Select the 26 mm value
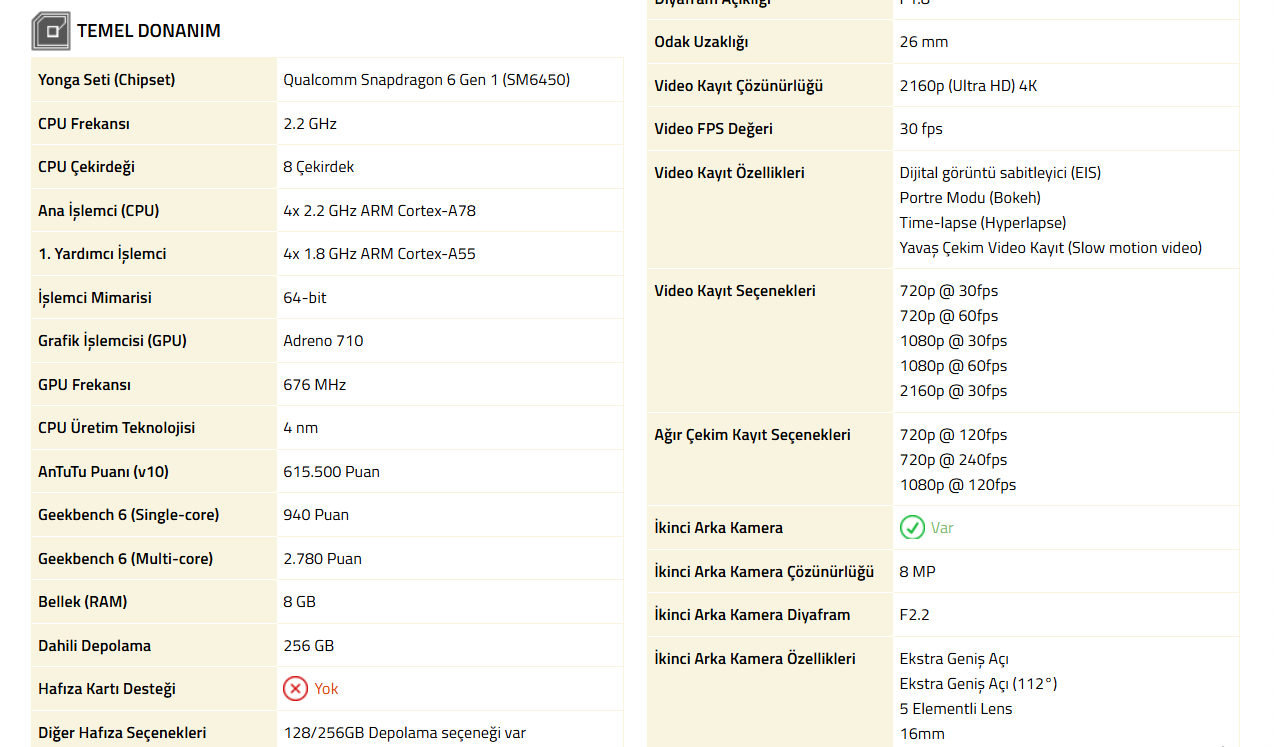 pos(924,42)
